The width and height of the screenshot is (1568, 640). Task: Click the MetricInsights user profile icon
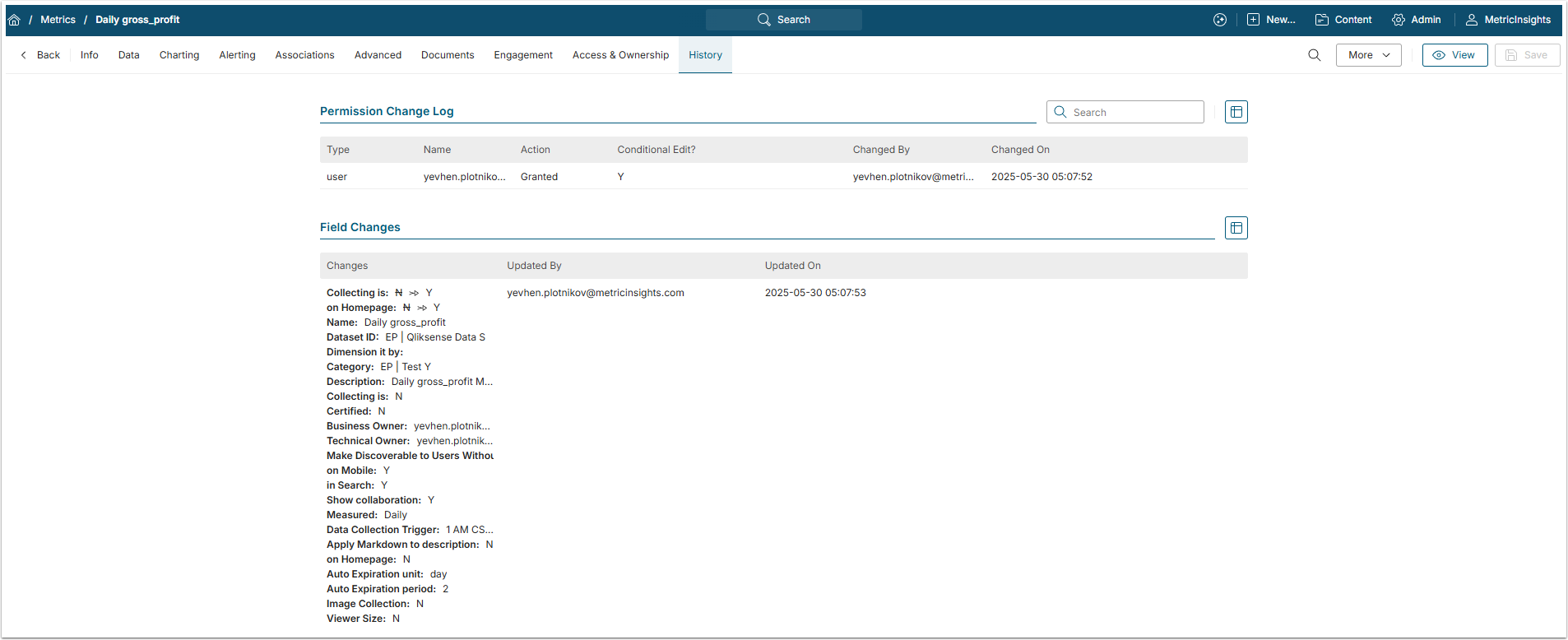1472,20
